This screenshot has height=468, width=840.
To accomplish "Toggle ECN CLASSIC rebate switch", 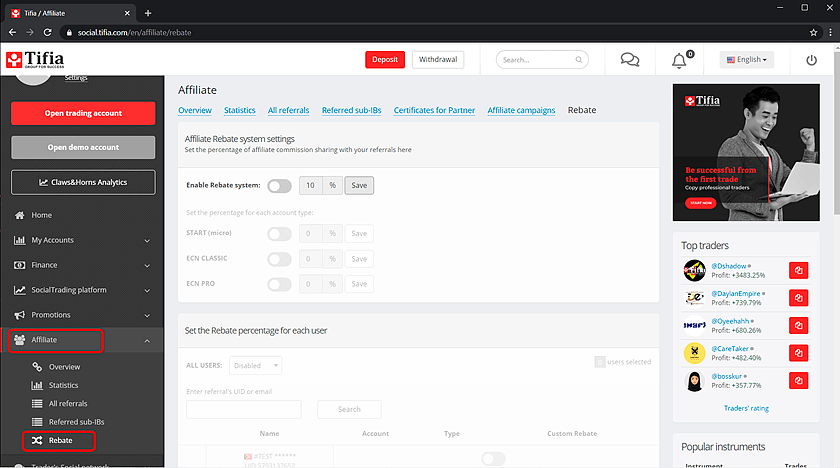I will click(x=279, y=259).
